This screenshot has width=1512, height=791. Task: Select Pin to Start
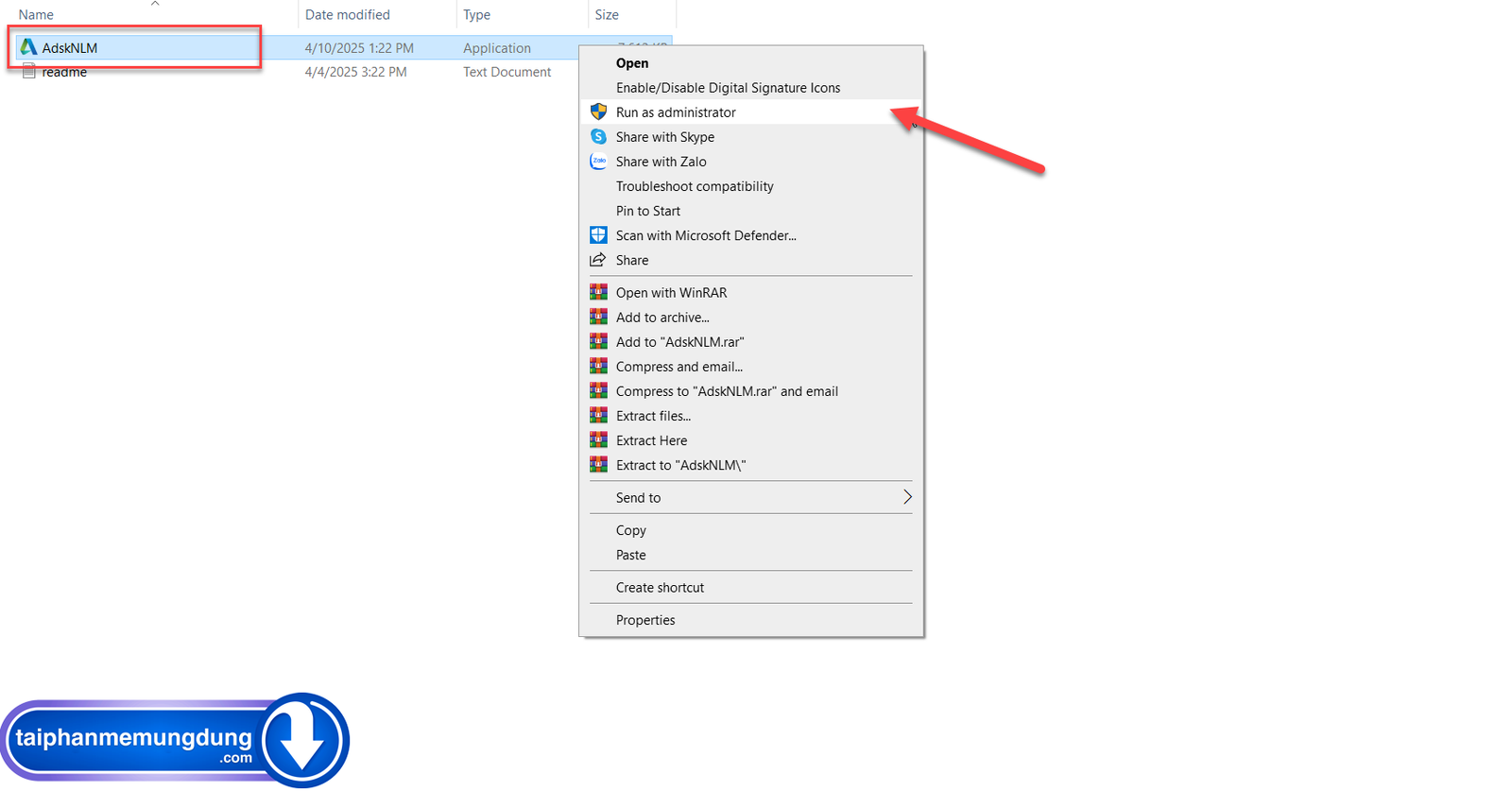[x=751, y=211]
